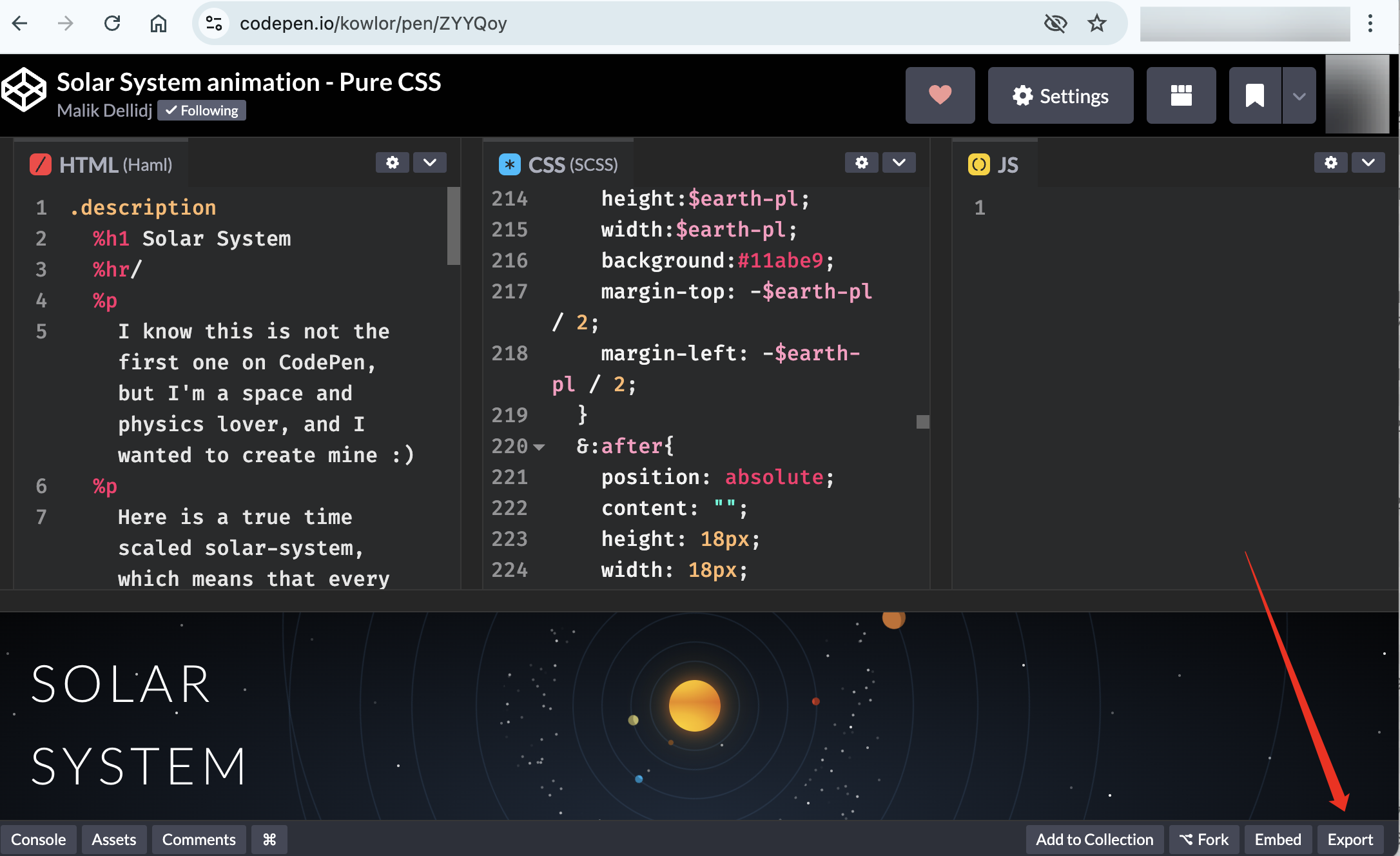Click the JS parentheses icon
The image size is (1400, 856).
point(978,164)
